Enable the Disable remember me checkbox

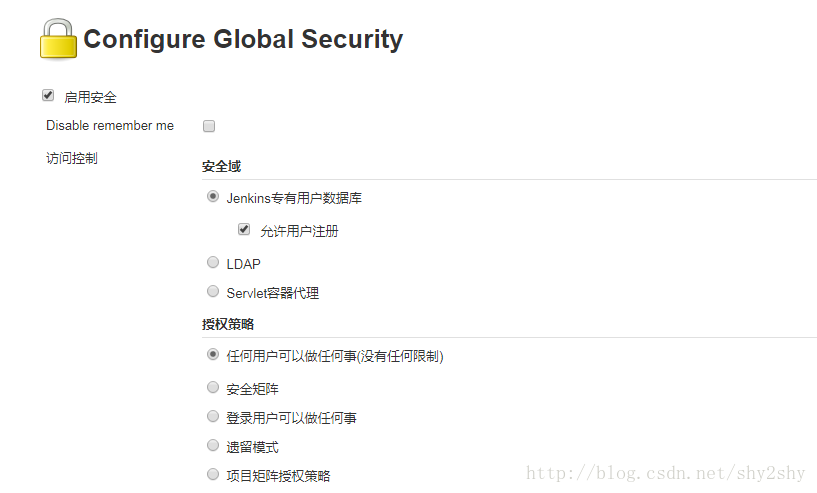pos(209,126)
